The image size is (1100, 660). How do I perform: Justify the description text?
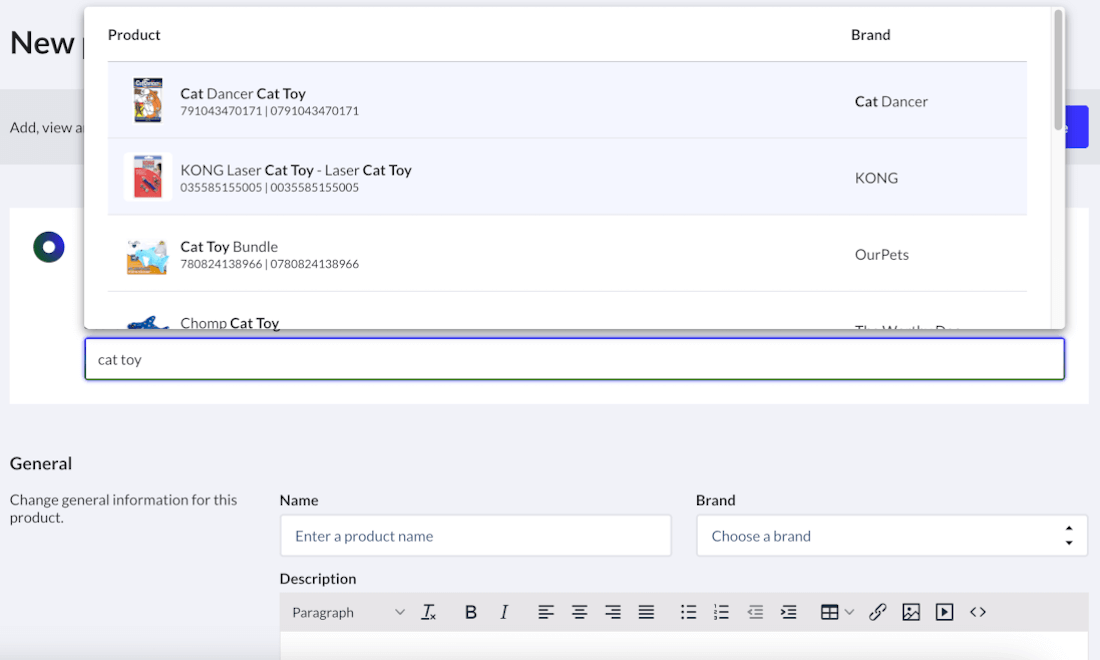(x=646, y=612)
